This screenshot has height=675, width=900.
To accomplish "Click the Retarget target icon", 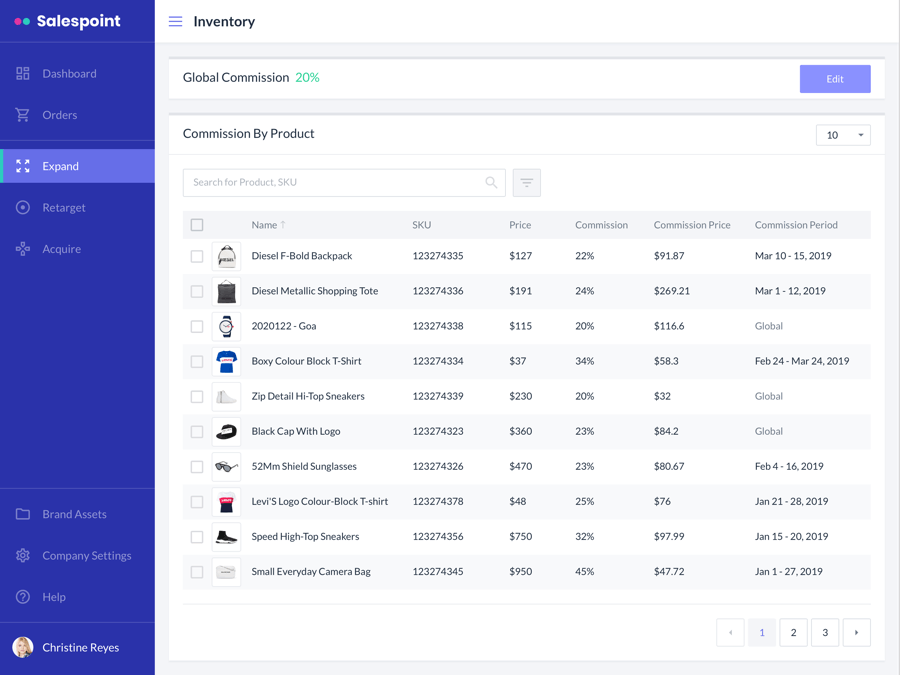I will (22, 207).
